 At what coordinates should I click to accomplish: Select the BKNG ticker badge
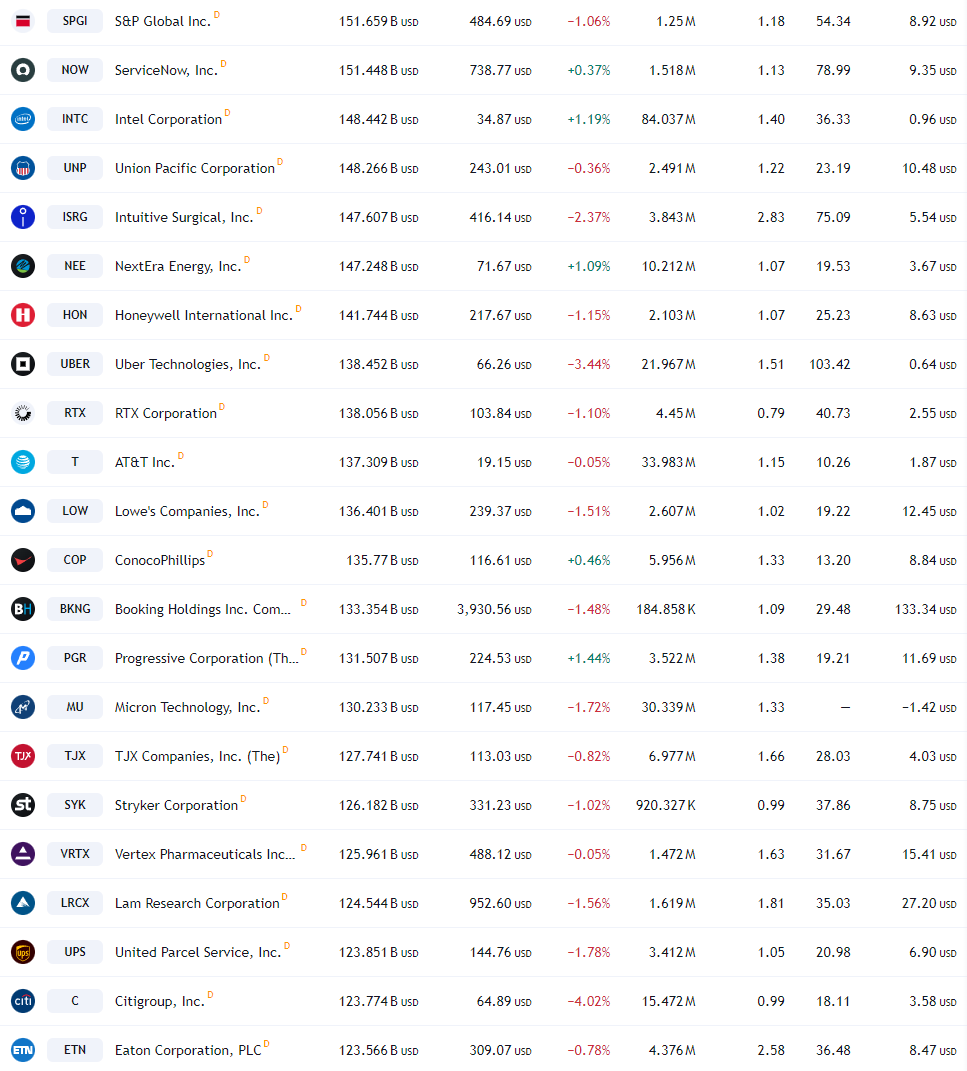(75, 609)
